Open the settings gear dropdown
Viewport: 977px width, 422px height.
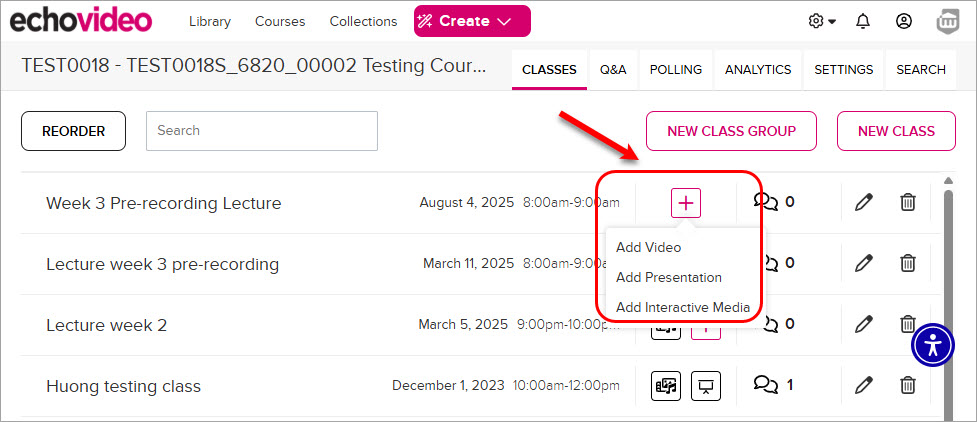[822, 21]
